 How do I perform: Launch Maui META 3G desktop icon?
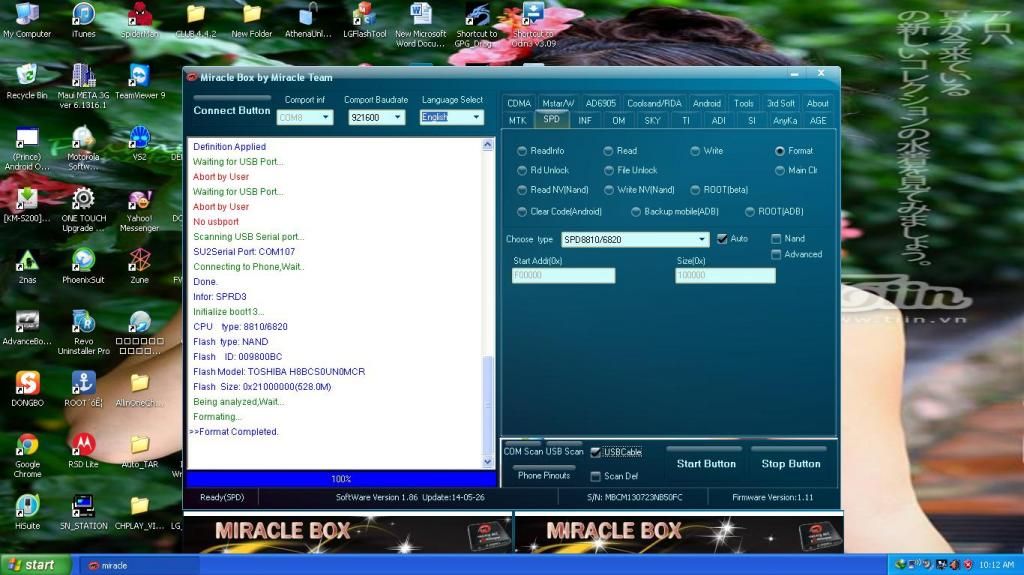coord(84,86)
